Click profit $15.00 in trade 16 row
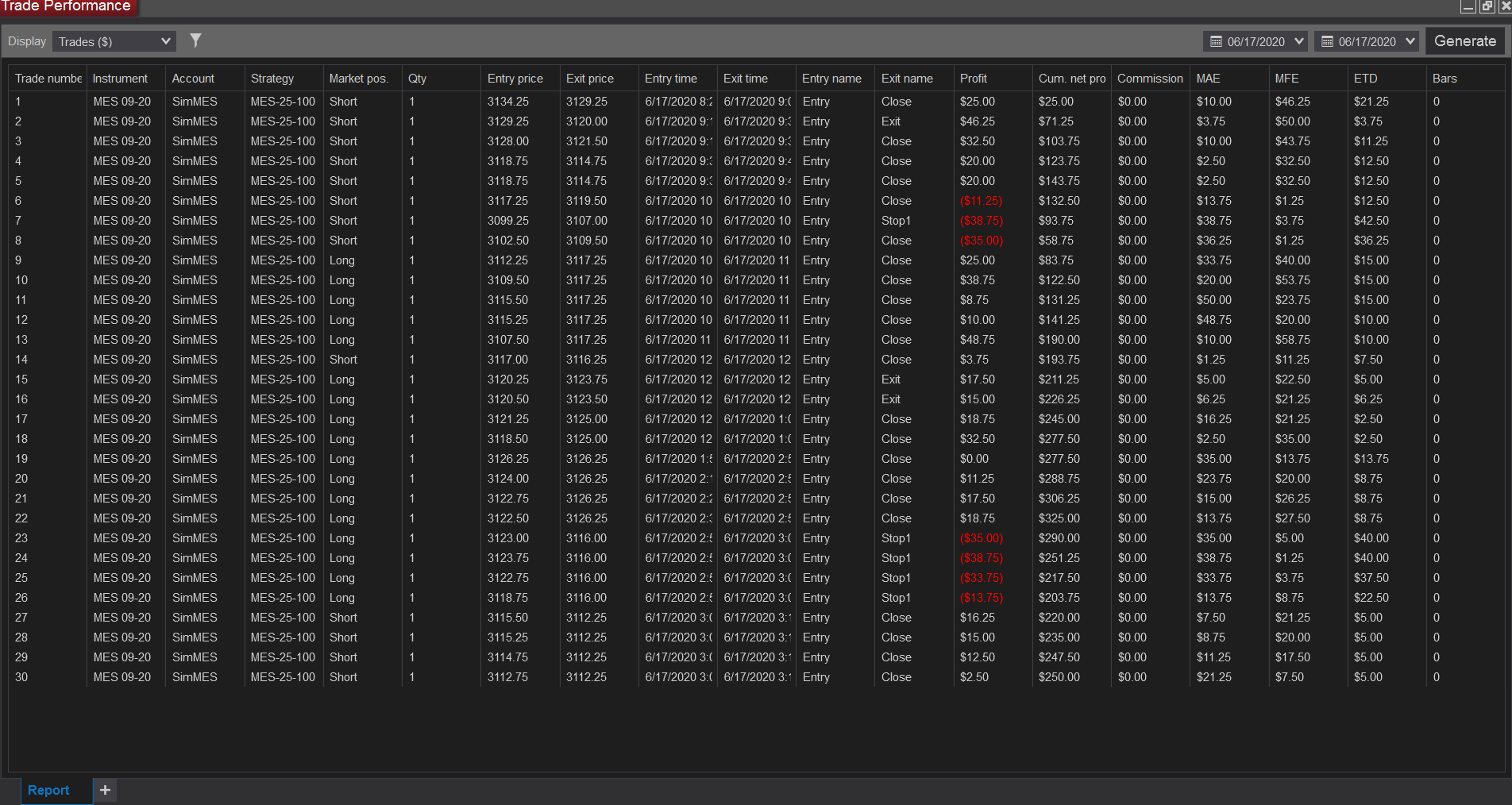 tap(977, 399)
